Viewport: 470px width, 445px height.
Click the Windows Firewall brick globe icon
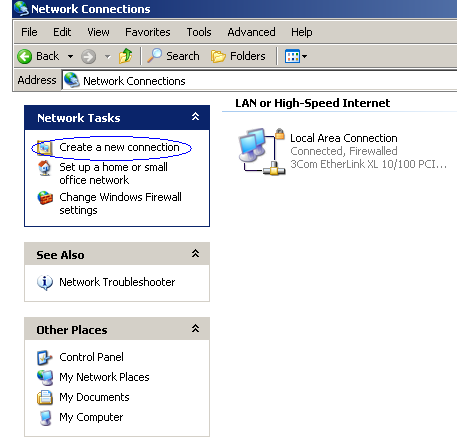tap(45, 198)
